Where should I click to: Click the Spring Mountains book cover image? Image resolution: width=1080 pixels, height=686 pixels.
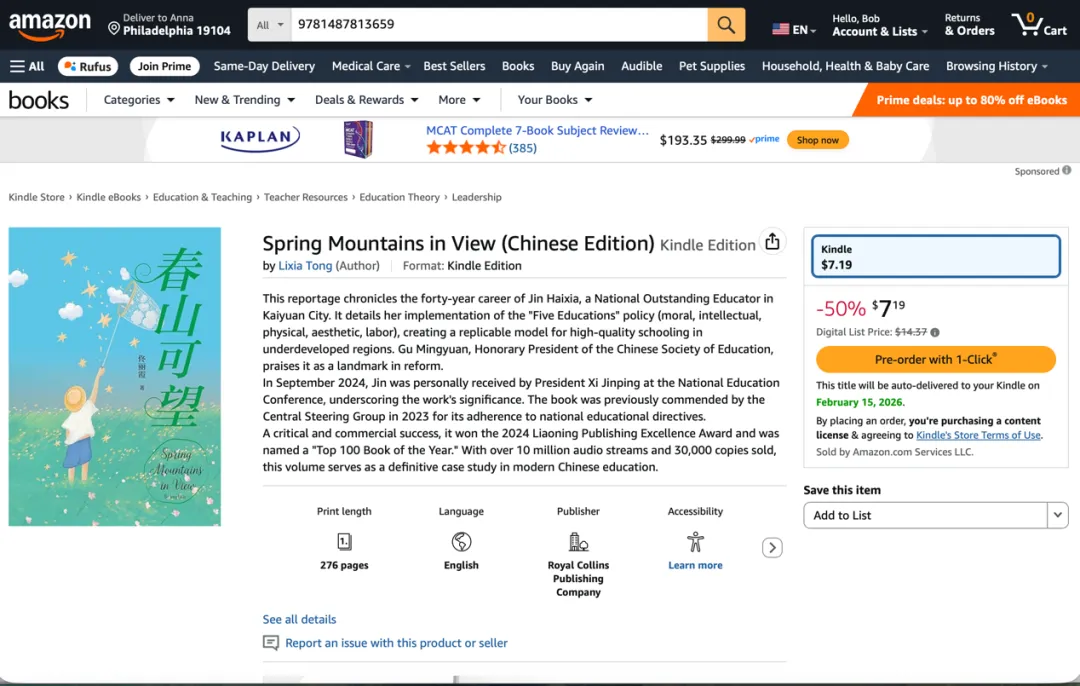tap(115, 376)
